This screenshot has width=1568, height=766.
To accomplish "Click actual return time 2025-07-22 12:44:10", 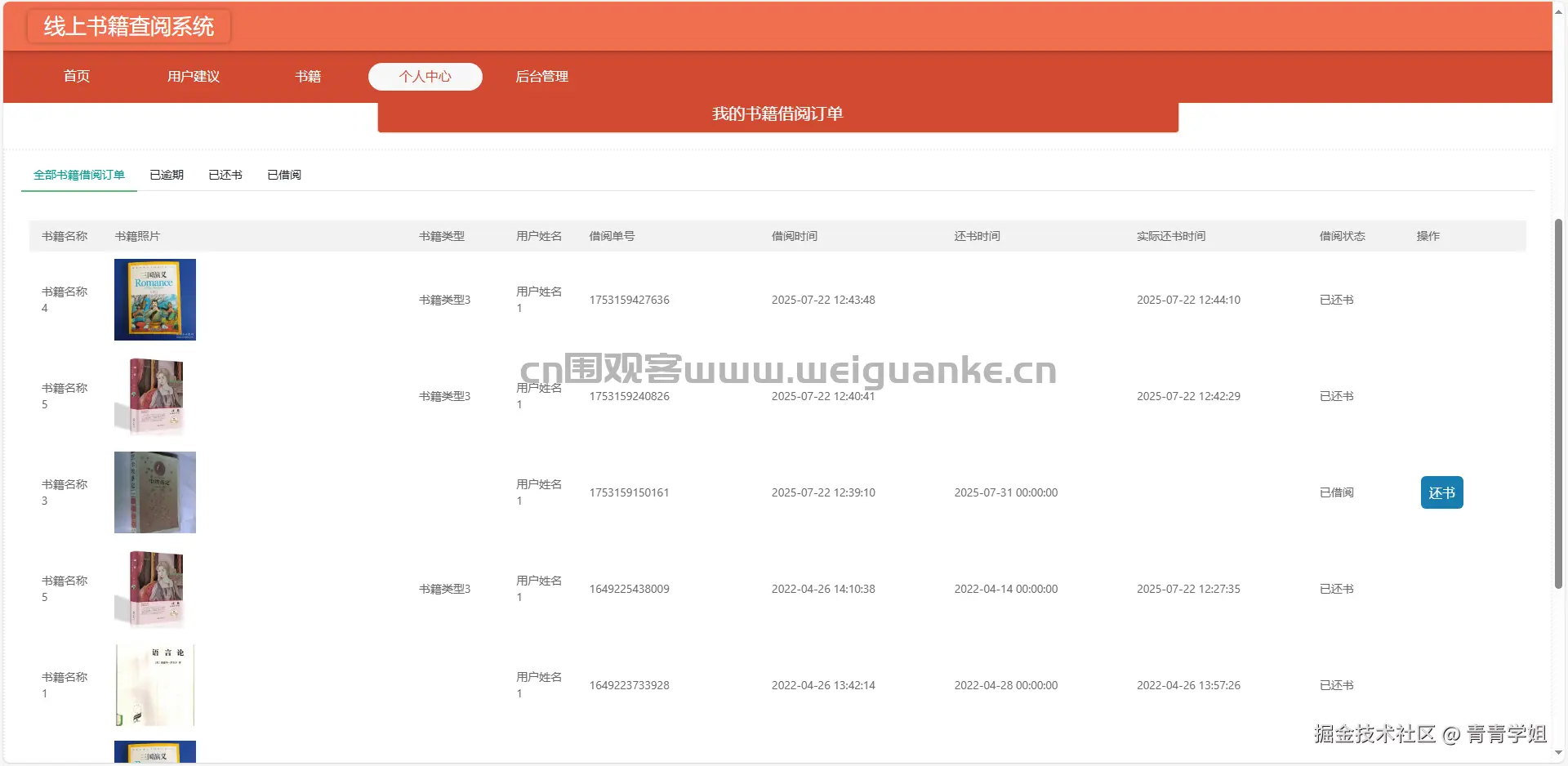I will (x=1189, y=300).
